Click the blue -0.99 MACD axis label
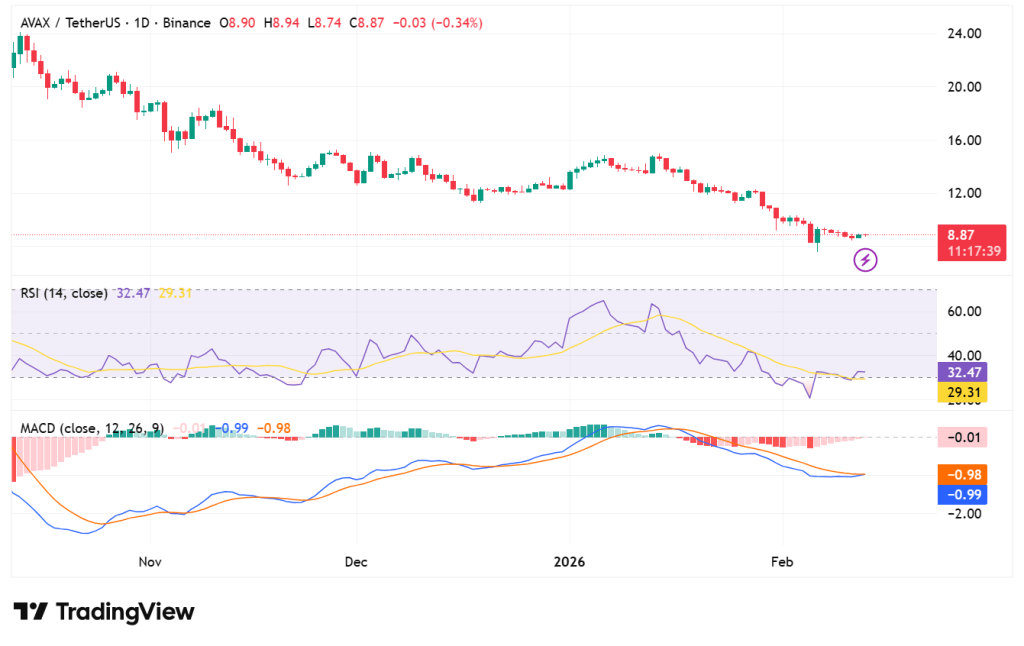 pyautogui.click(x=963, y=494)
